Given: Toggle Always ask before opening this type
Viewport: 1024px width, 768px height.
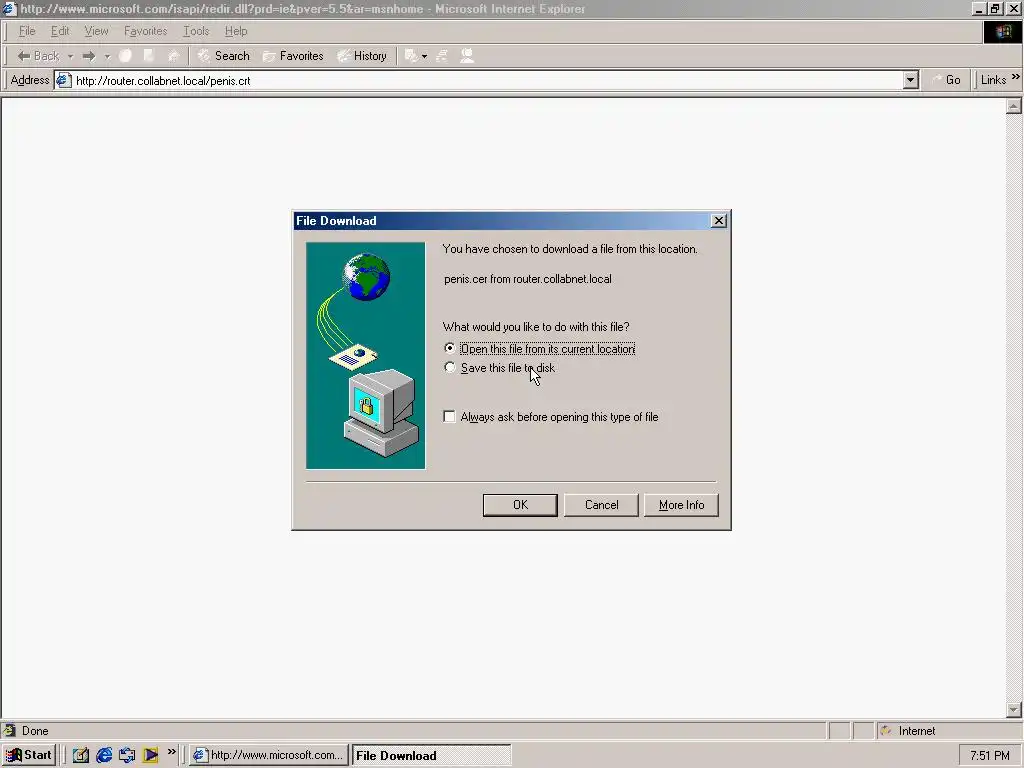Looking at the screenshot, I should [449, 417].
